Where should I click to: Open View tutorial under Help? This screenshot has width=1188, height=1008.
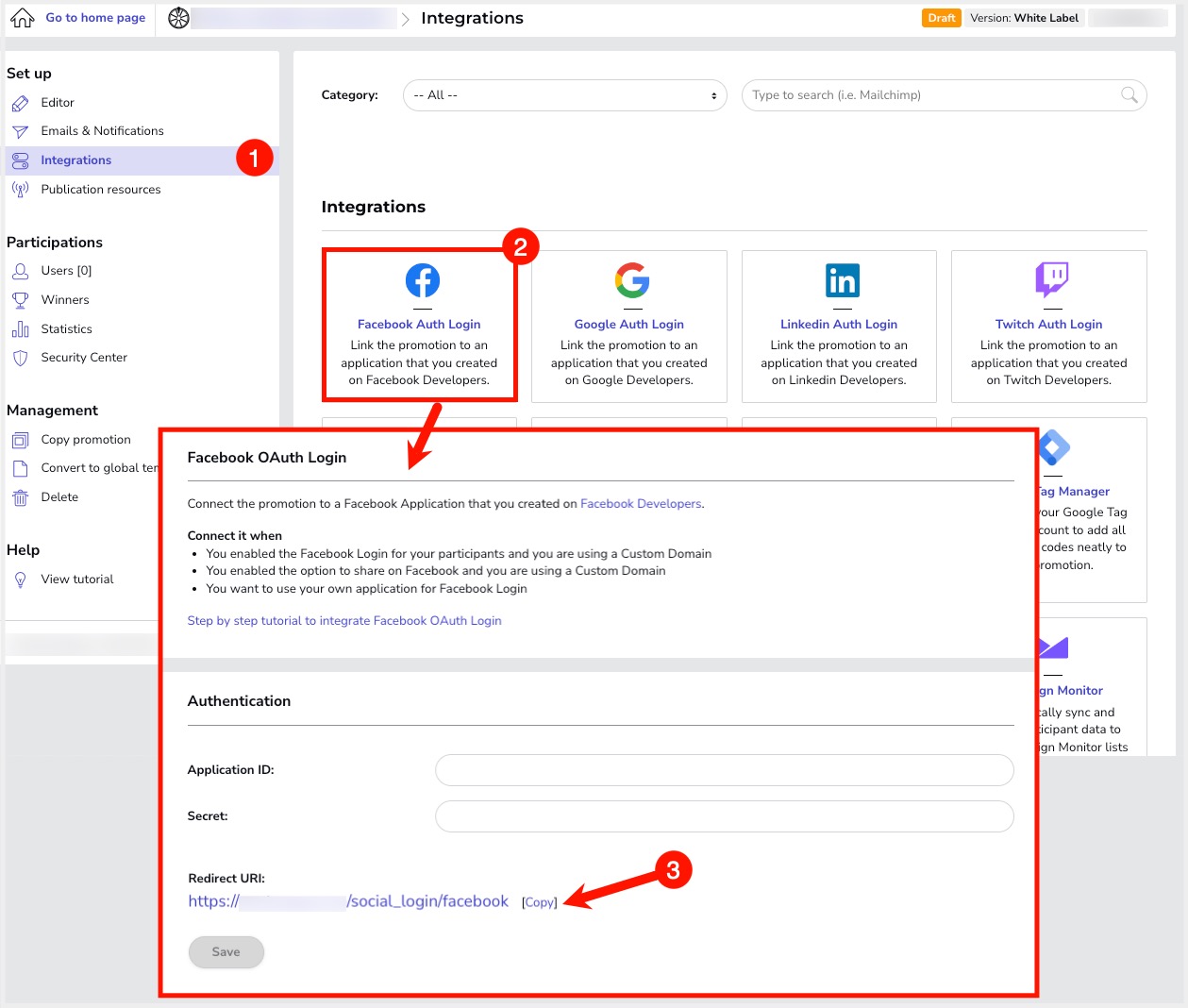click(77, 580)
